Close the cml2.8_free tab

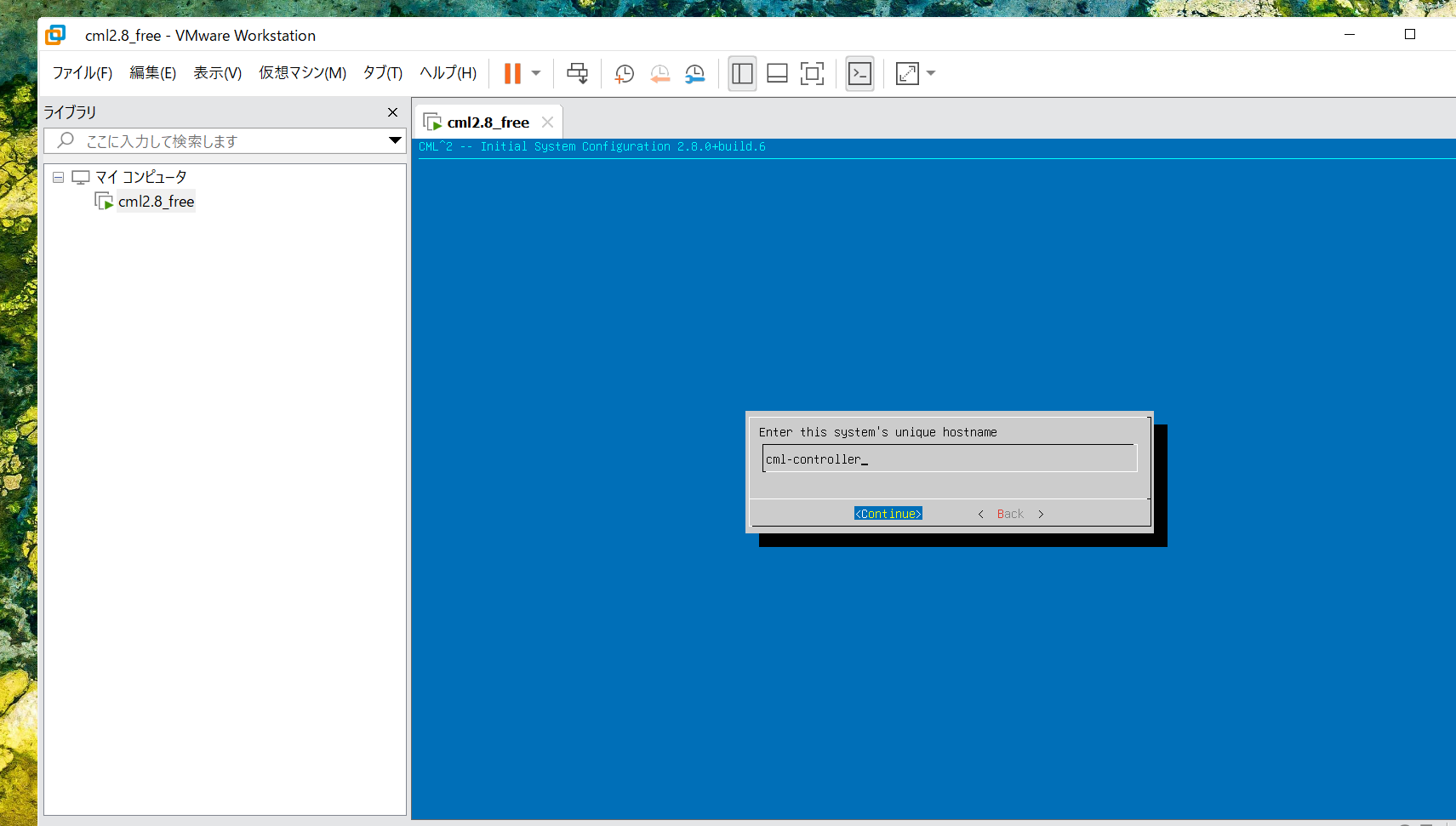point(547,122)
